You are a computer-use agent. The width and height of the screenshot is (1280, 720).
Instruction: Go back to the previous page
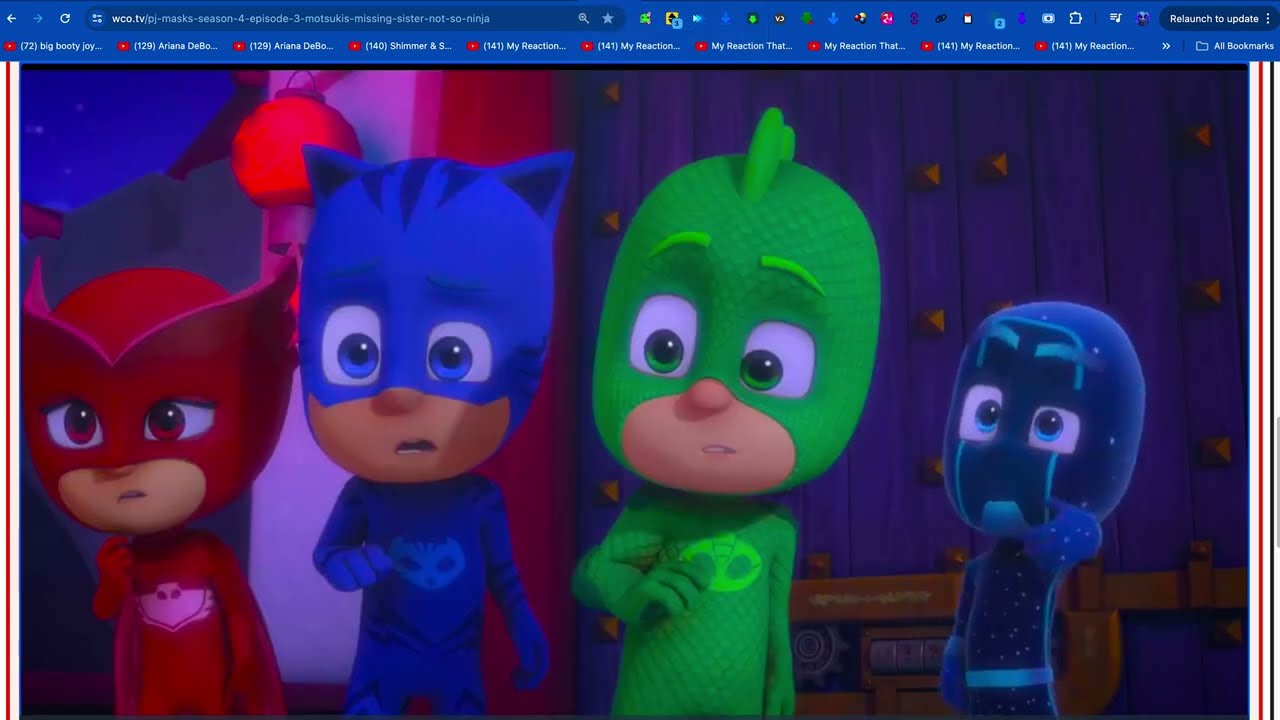point(12,18)
